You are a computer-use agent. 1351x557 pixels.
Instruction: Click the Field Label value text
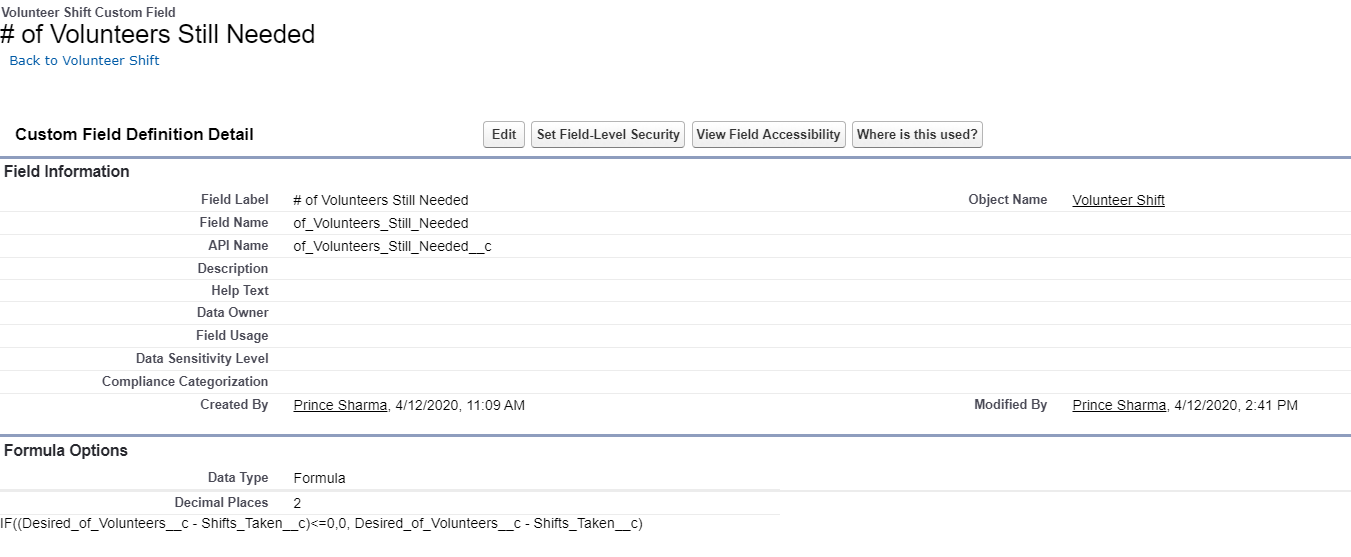[380, 200]
